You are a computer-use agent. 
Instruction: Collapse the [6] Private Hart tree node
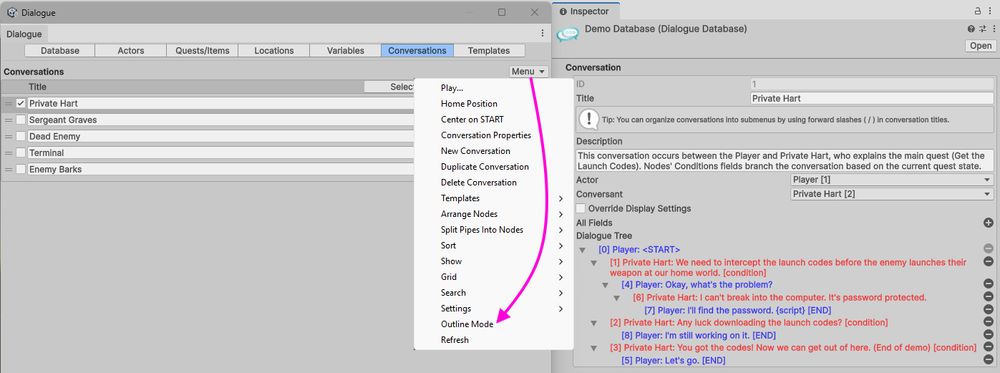click(617, 298)
